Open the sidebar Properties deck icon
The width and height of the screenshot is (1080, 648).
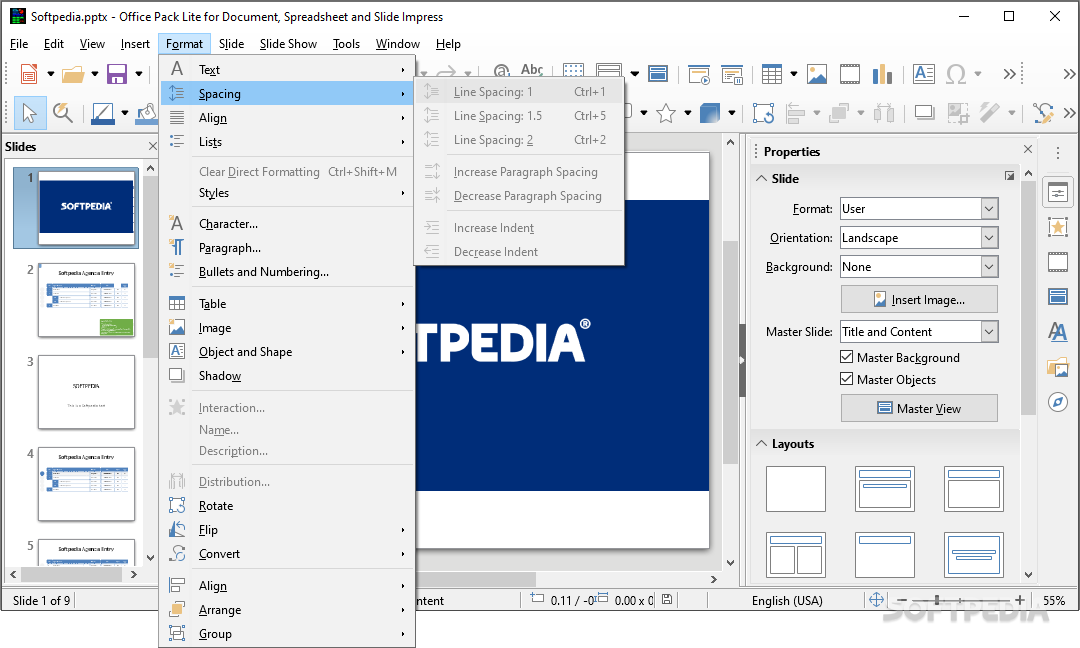pos(1058,194)
